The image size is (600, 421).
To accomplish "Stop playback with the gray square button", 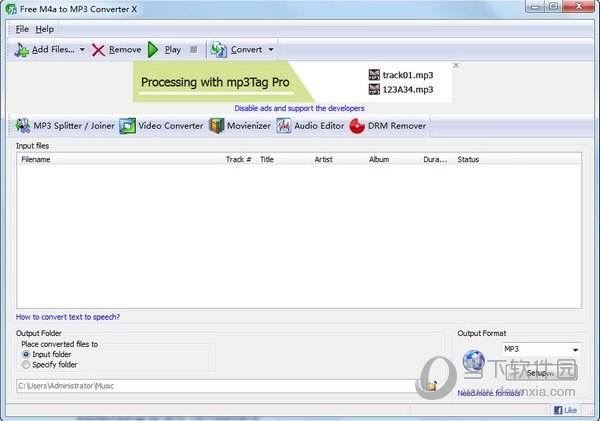I will 194,49.
